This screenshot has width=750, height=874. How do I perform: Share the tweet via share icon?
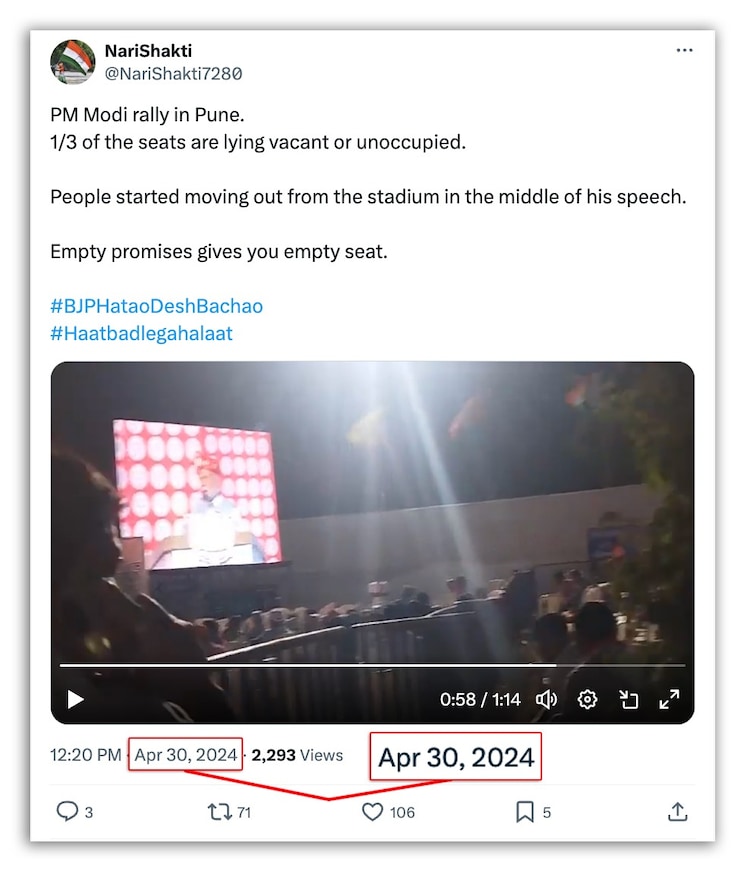point(677,812)
